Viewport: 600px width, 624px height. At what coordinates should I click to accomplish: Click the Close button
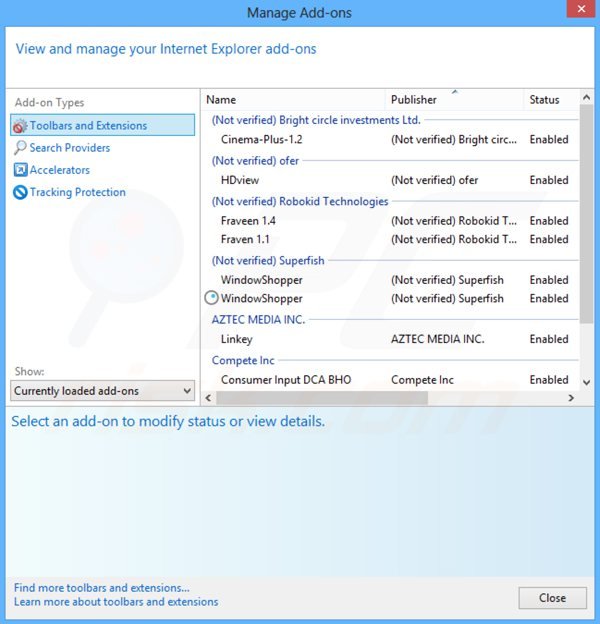(552, 598)
